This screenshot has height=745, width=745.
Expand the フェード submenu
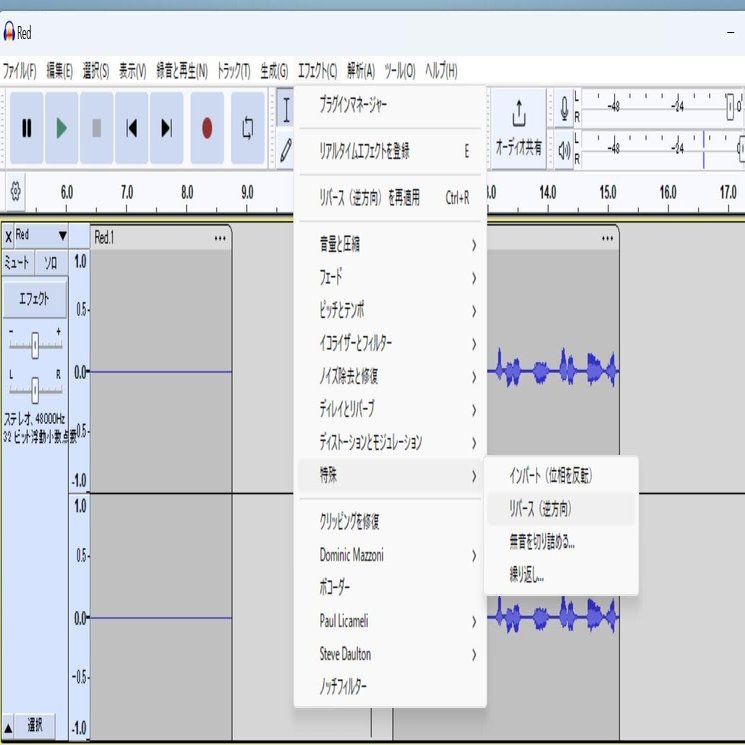(x=390, y=277)
